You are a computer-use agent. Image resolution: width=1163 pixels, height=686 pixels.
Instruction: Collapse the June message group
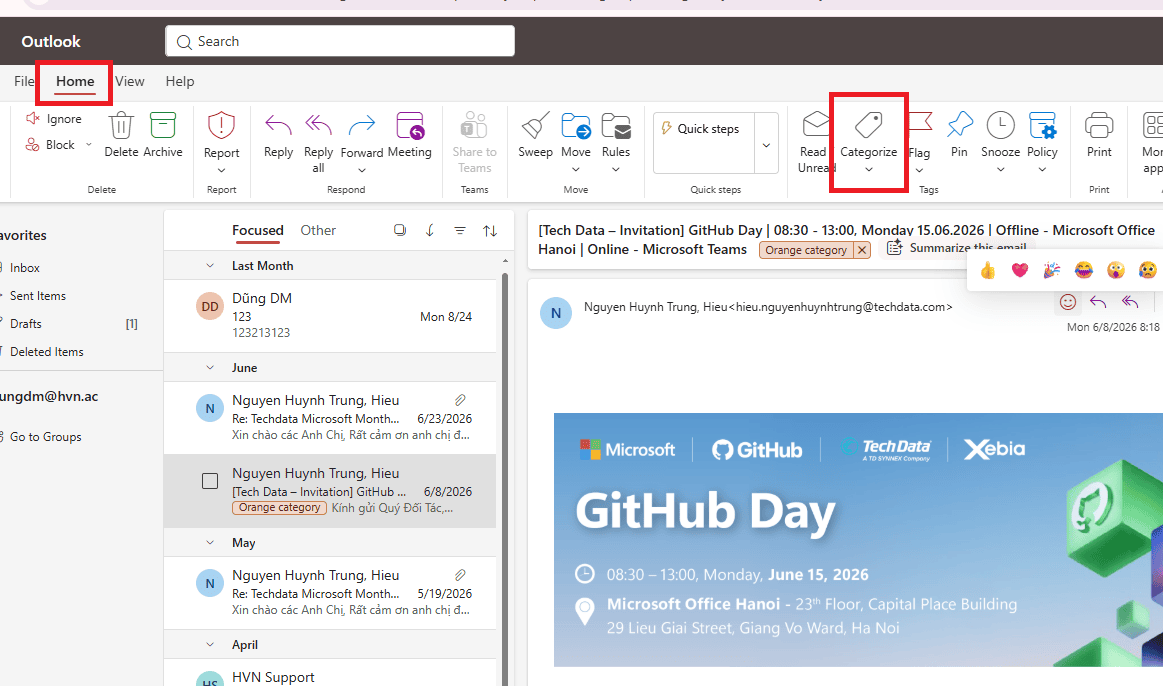(x=210, y=367)
